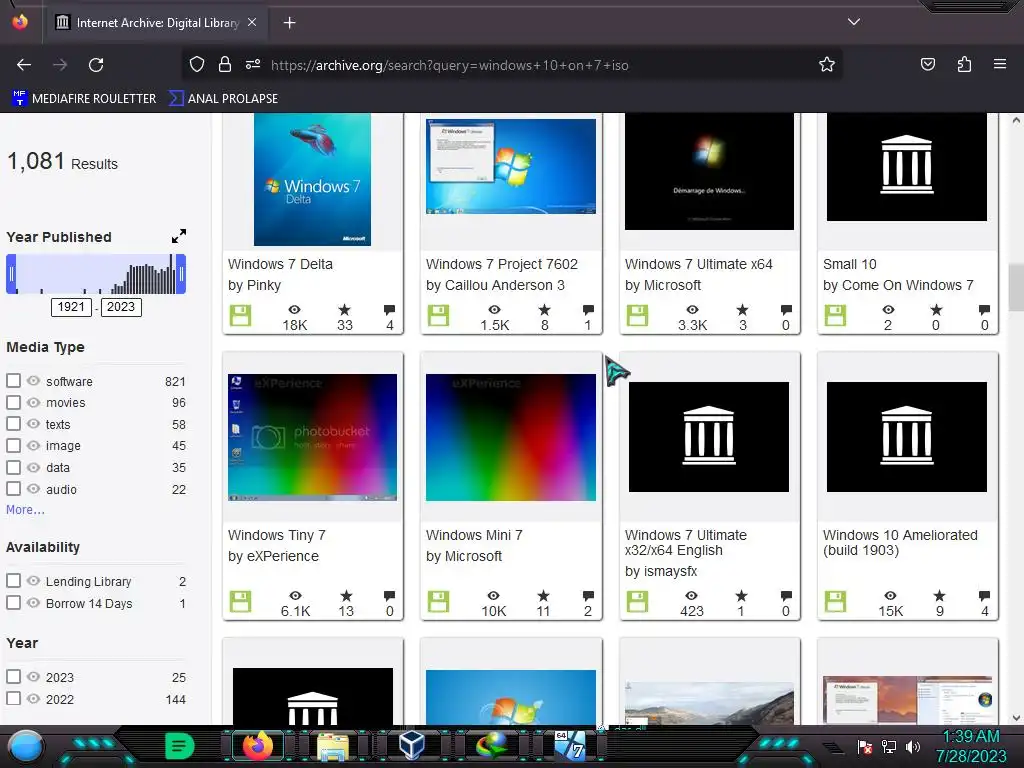Screen dimensions: 1024x768
Task: Click the reviews icon on Windows 7 Project 7602
Action: [x=588, y=310]
